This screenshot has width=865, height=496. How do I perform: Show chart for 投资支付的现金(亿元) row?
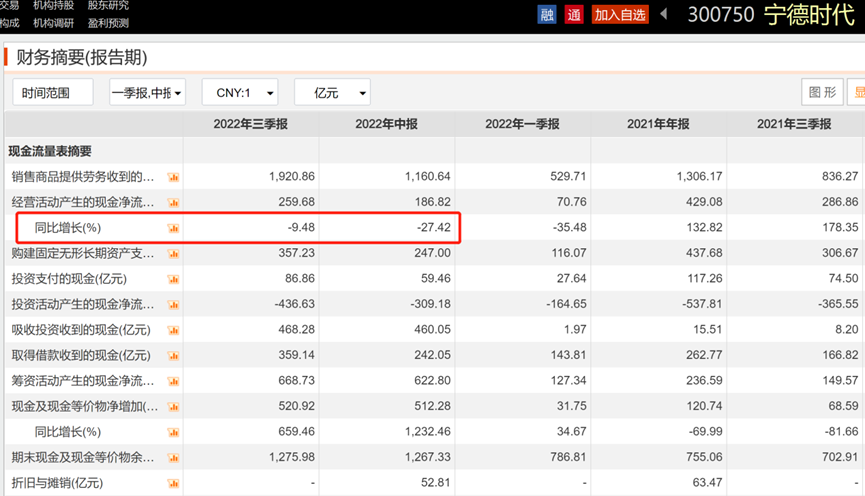(x=173, y=279)
